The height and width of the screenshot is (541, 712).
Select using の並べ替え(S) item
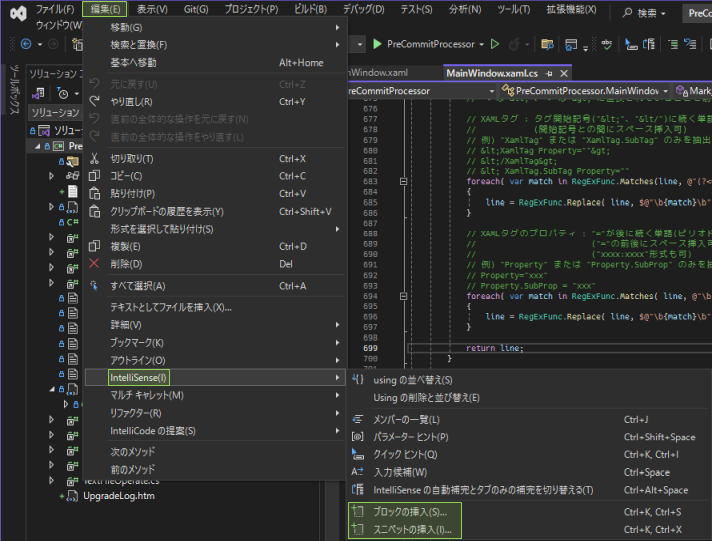point(530,380)
